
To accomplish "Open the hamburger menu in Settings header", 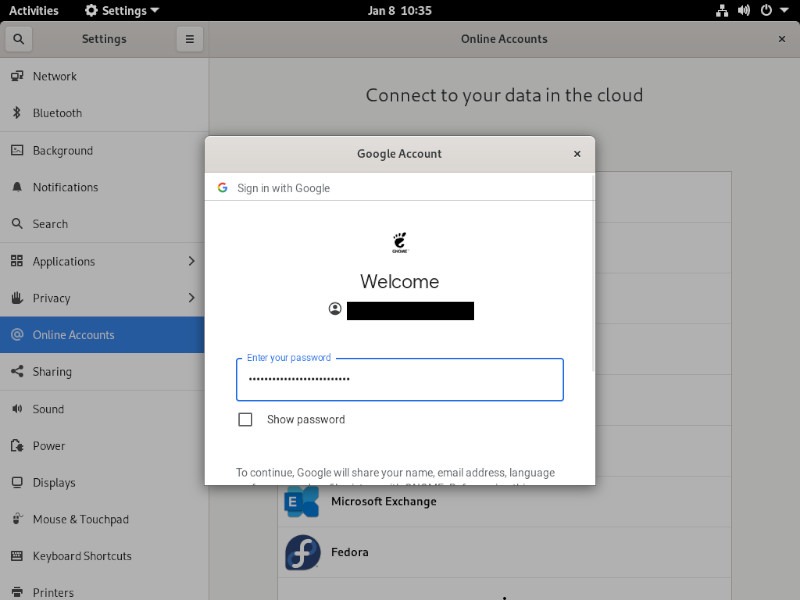I will pos(189,39).
